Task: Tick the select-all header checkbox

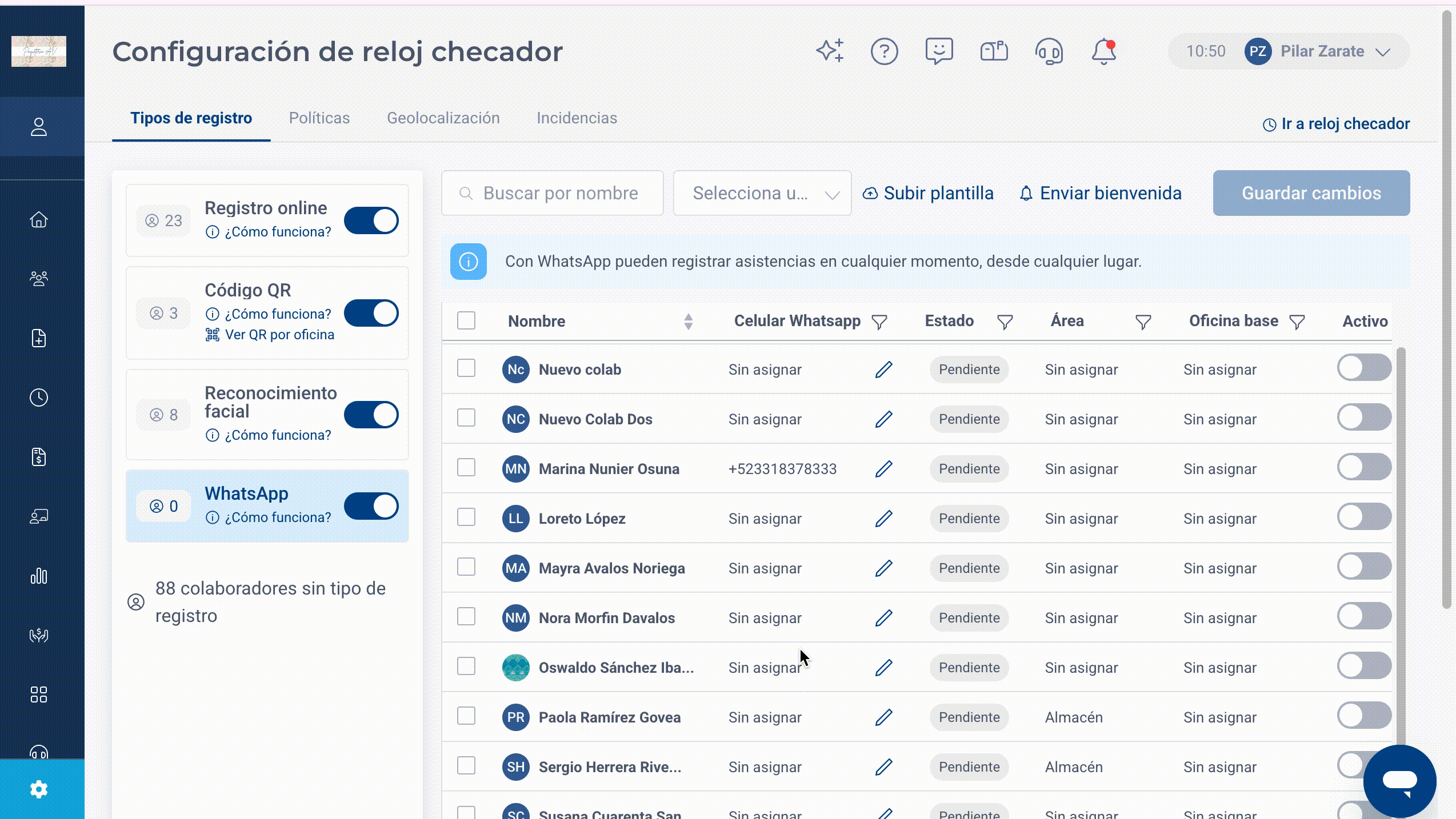Action: coord(466,320)
